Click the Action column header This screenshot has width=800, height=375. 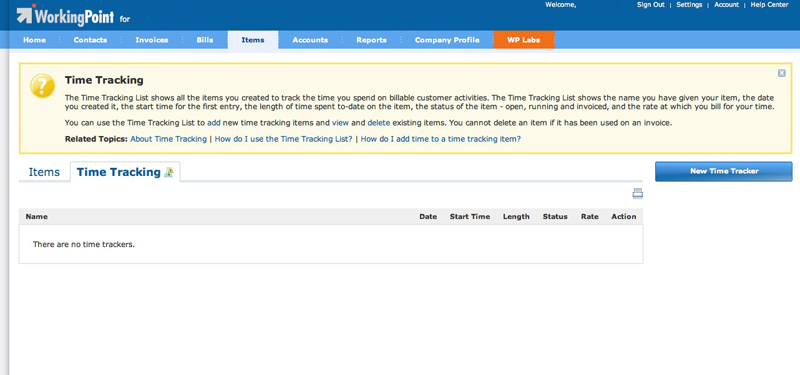(x=624, y=216)
